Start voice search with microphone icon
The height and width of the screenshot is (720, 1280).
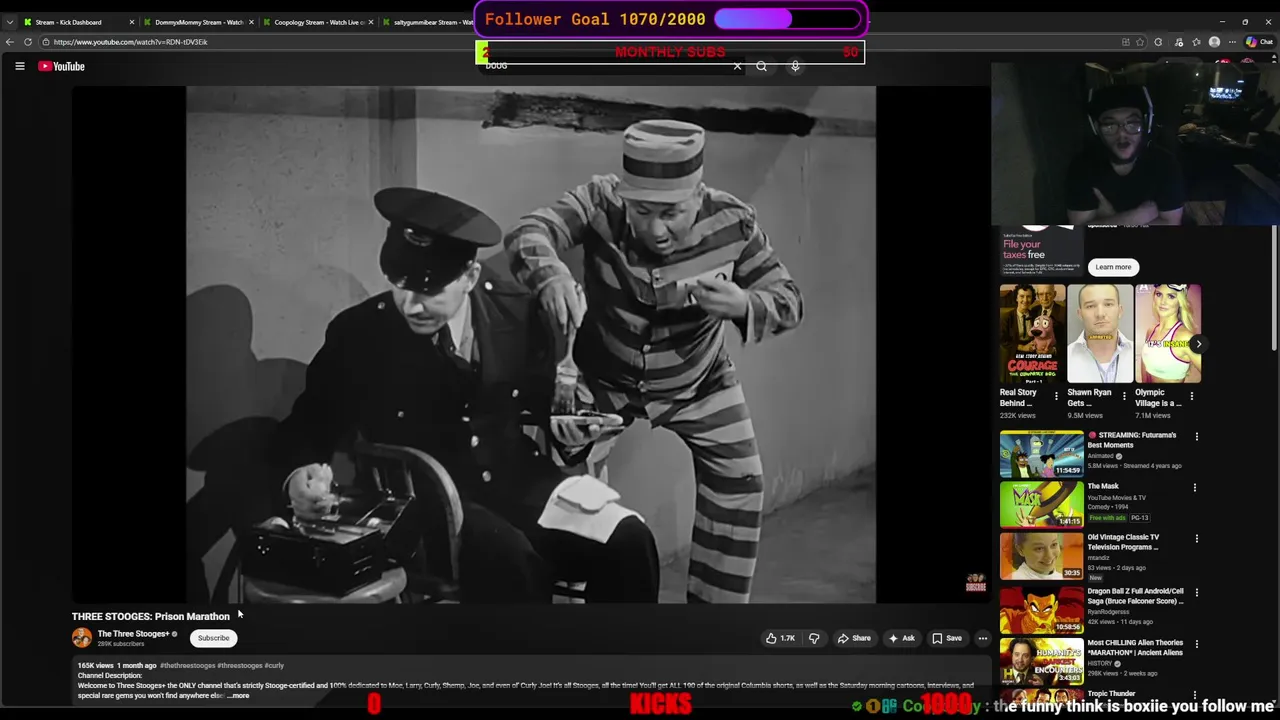coord(795,66)
